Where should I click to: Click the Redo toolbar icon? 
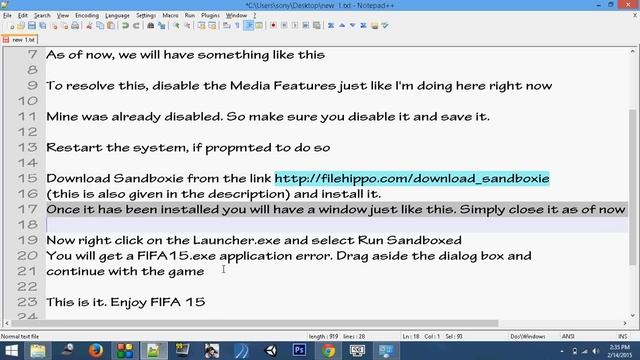[x=136, y=26]
